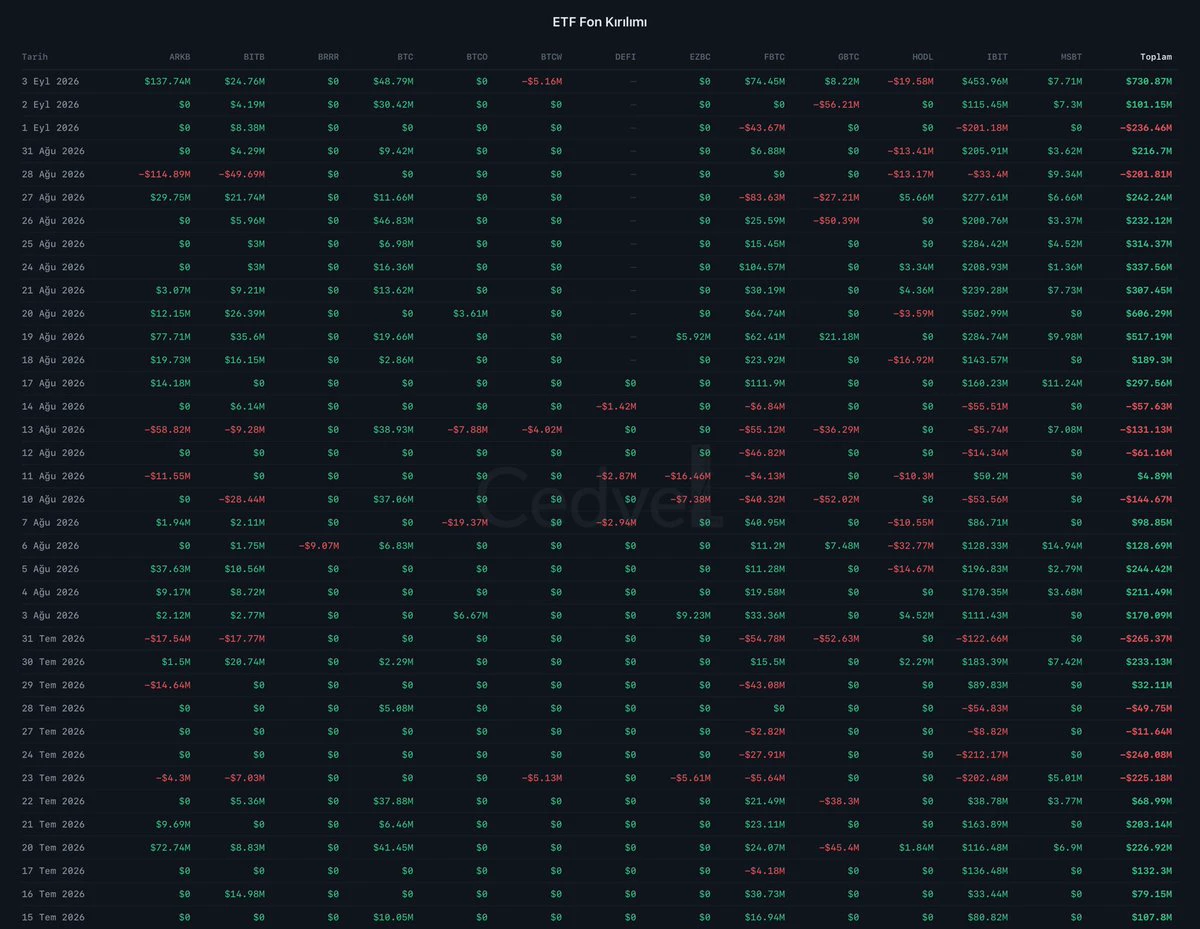The width and height of the screenshot is (1200, 929).
Task: Click the $104.57M FBTC value
Action: 761,267
